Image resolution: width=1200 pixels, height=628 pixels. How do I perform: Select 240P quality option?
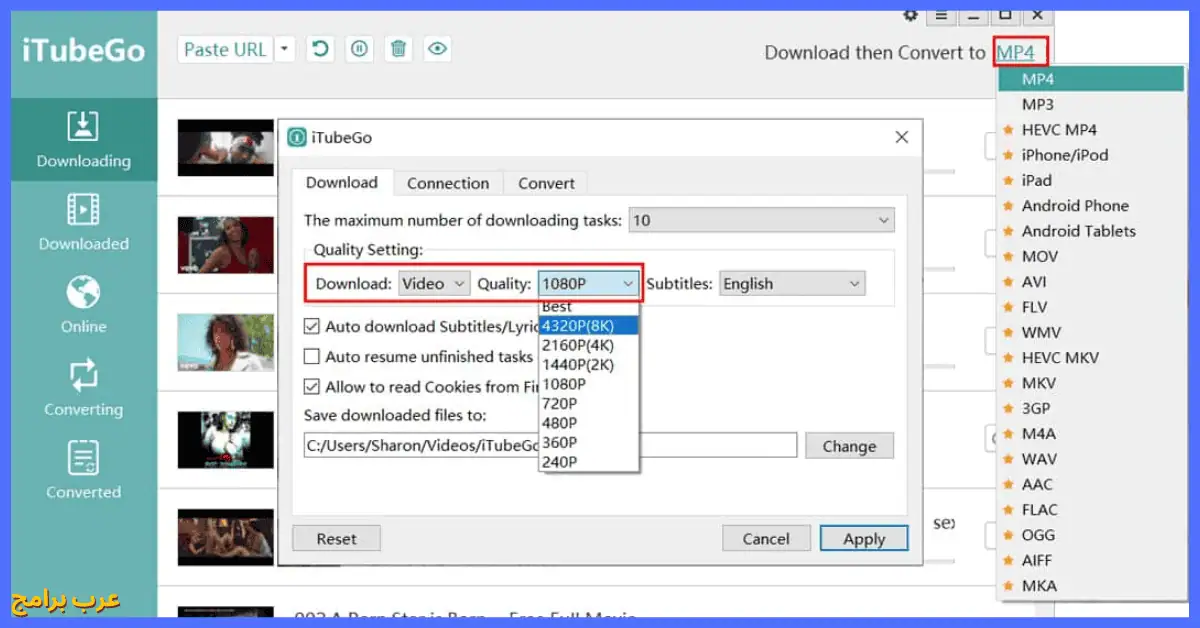pos(589,462)
